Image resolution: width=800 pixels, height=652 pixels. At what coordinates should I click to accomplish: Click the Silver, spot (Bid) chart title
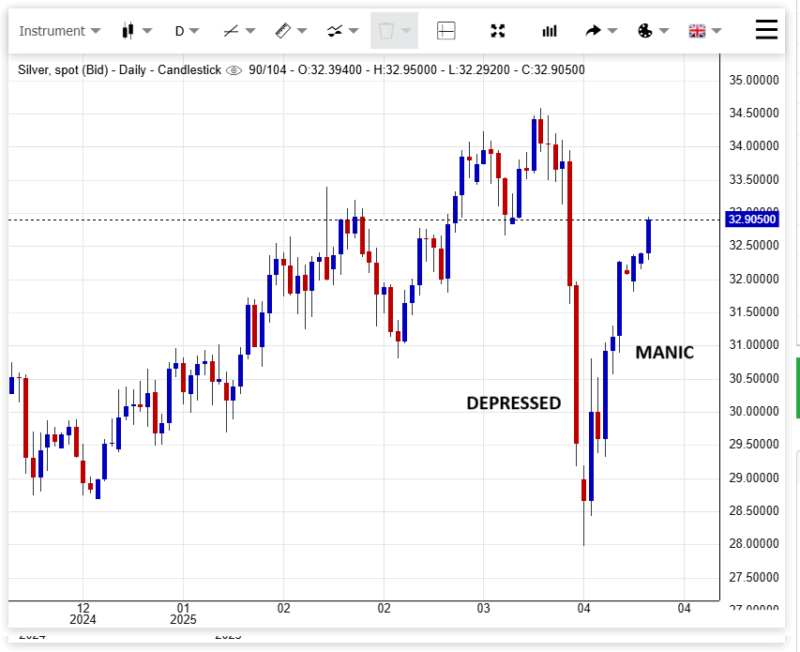pyautogui.click(x=120, y=70)
